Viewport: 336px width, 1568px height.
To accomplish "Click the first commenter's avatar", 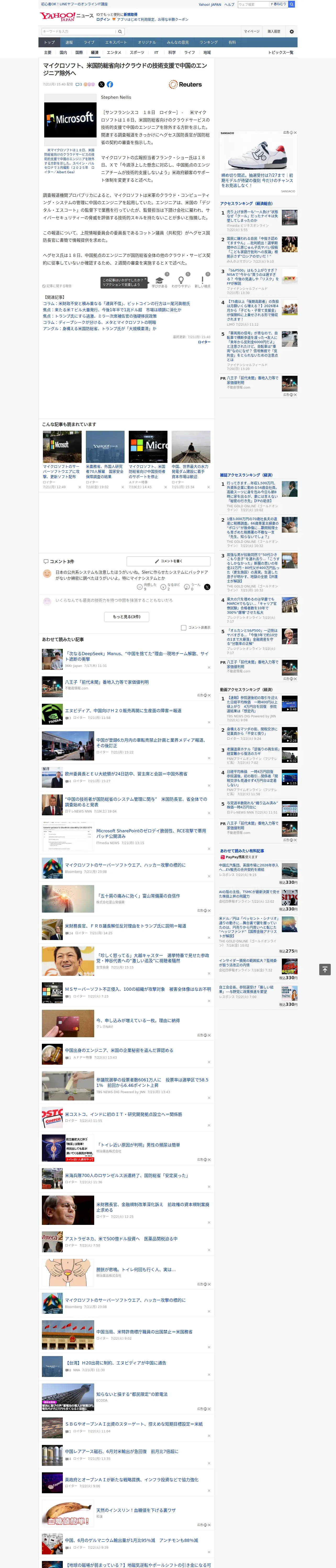I will (x=47, y=573).
